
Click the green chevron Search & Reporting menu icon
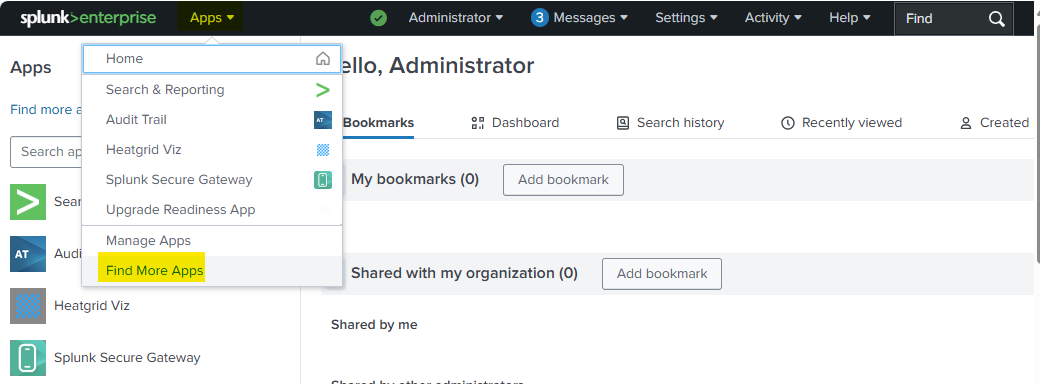coord(322,90)
